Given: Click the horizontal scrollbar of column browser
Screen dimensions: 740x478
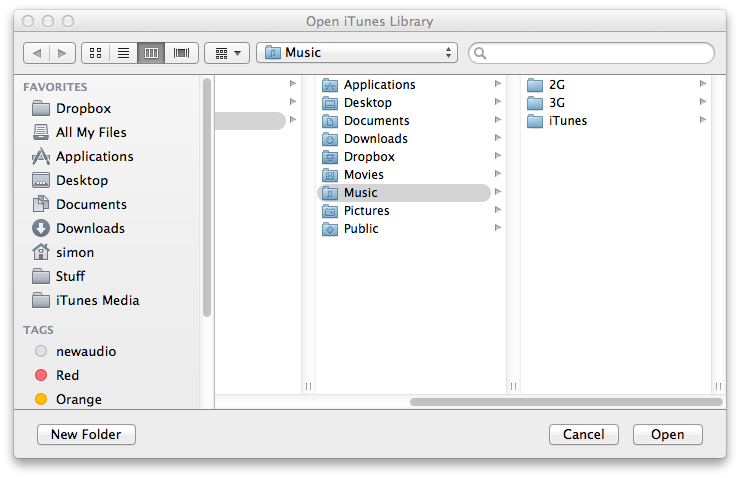Looking at the screenshot, I should (x=566, y=402).
